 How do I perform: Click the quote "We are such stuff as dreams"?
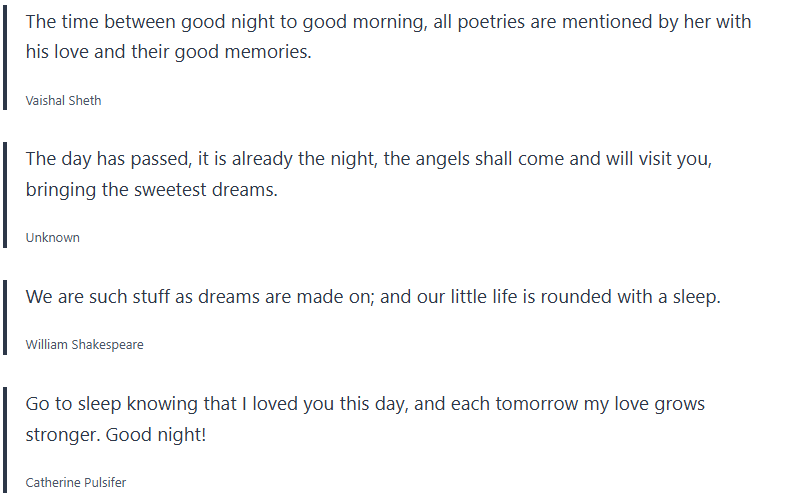pyautogui.click(x=372, y=297)
